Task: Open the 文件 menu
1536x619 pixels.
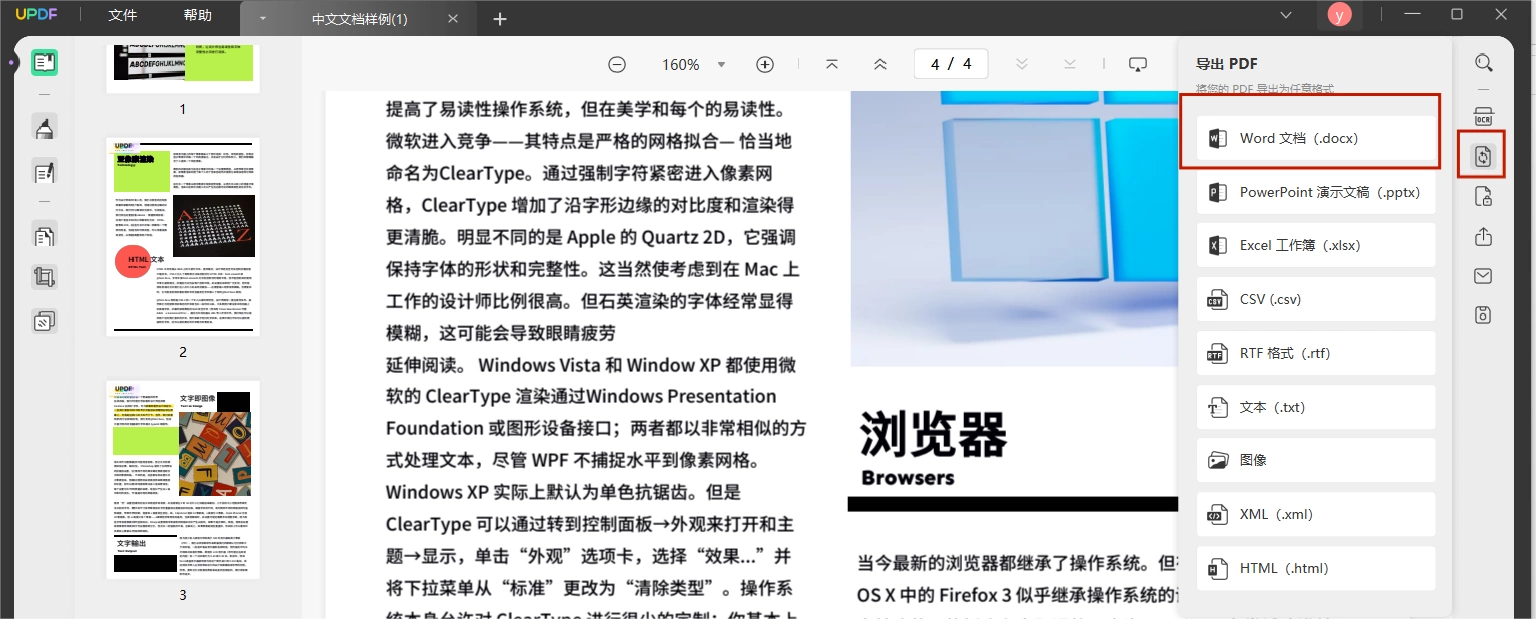Action: 122,15
